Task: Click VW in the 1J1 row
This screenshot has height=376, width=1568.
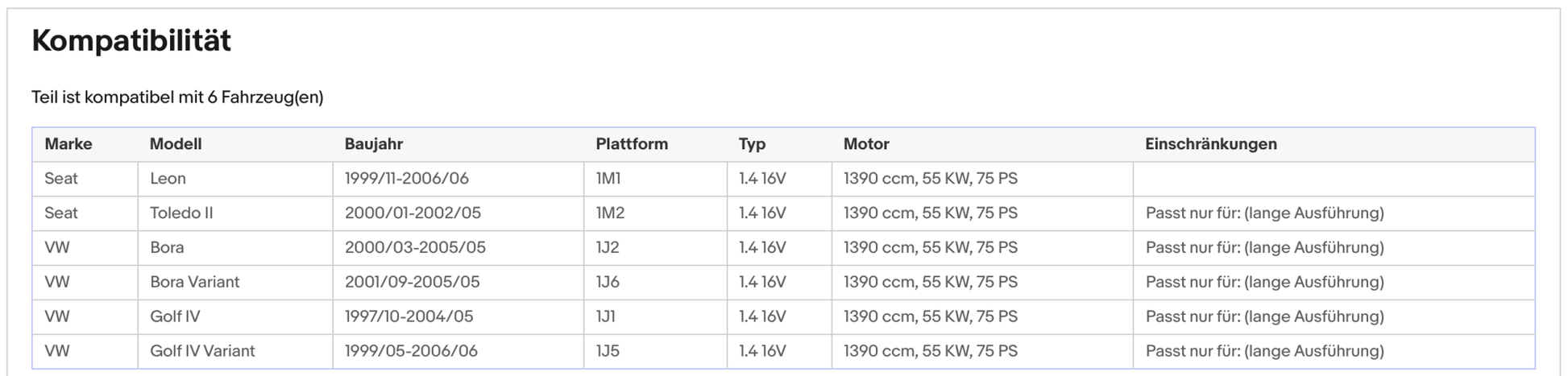Action: [x=57, y=317]
